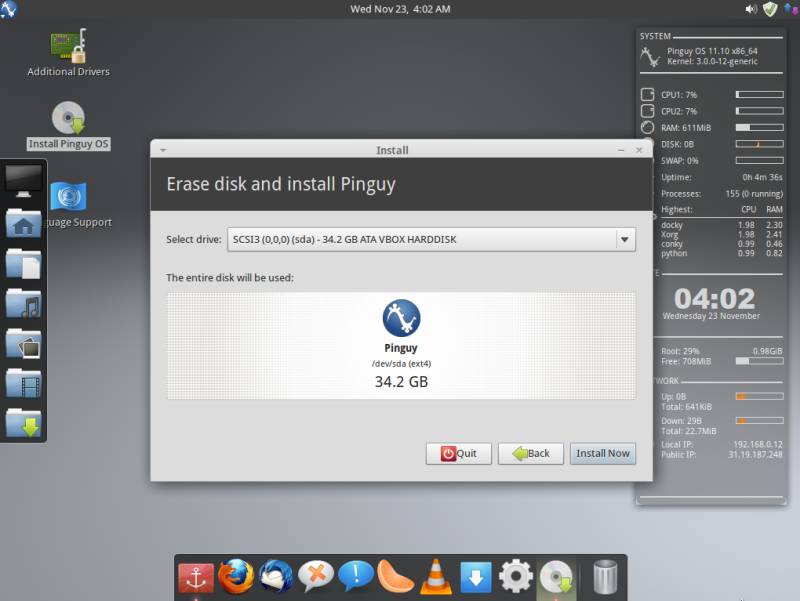Image resolution: width=800 pixels, height=601 pixels.
Task: Go Back to the previous installer step
Action: pyautogui.click(x=531, y=454)
